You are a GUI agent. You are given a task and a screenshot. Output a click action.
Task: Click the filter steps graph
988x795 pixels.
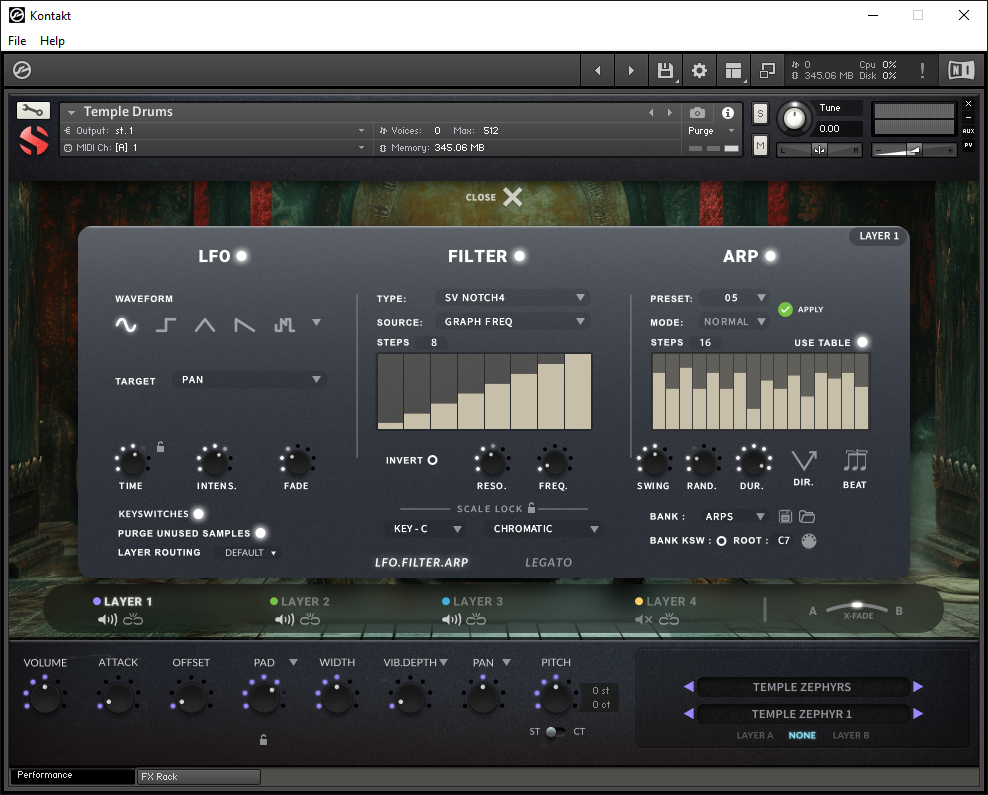[x=484, y=391]
